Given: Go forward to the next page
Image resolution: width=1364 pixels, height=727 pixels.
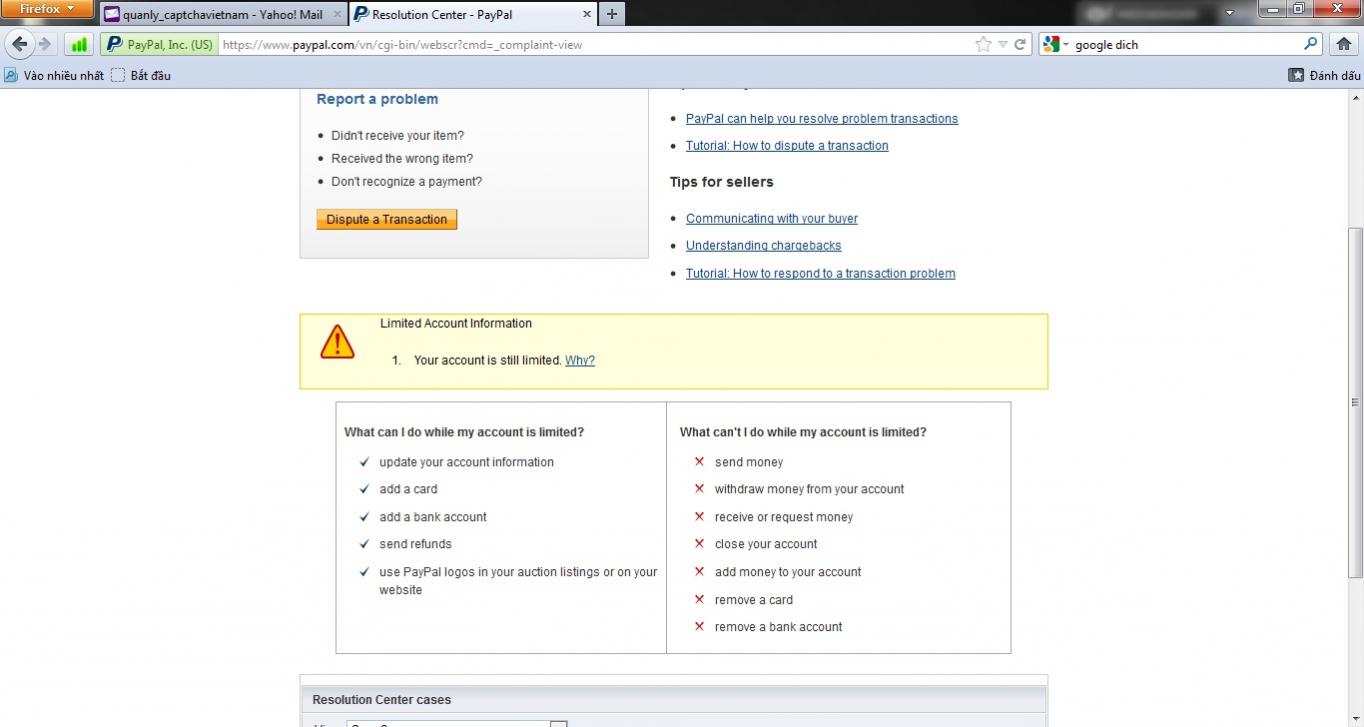Looking at the screenshot, I should coord(44,44).
